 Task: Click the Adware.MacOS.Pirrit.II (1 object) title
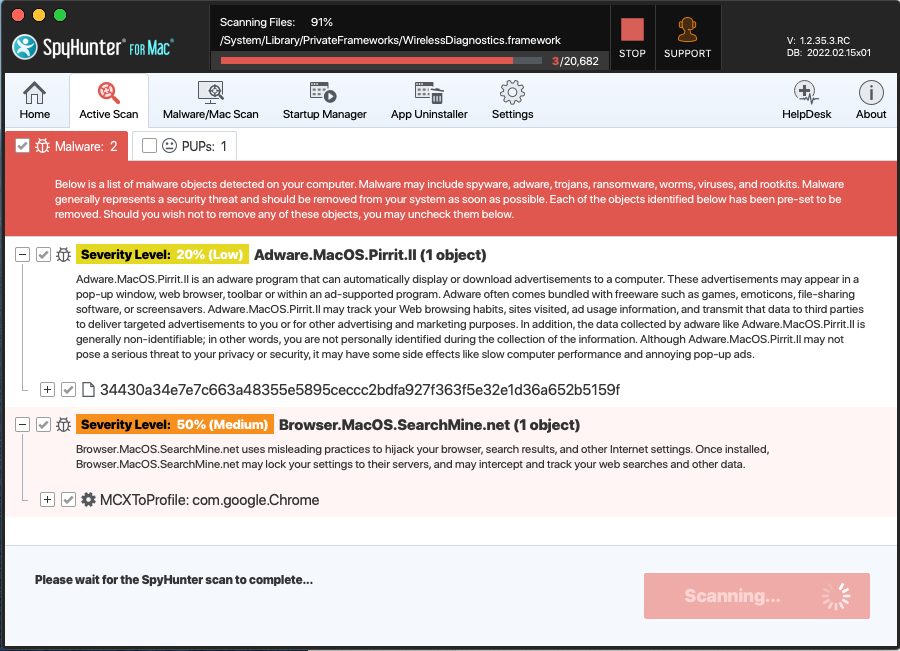pos(370,255)
